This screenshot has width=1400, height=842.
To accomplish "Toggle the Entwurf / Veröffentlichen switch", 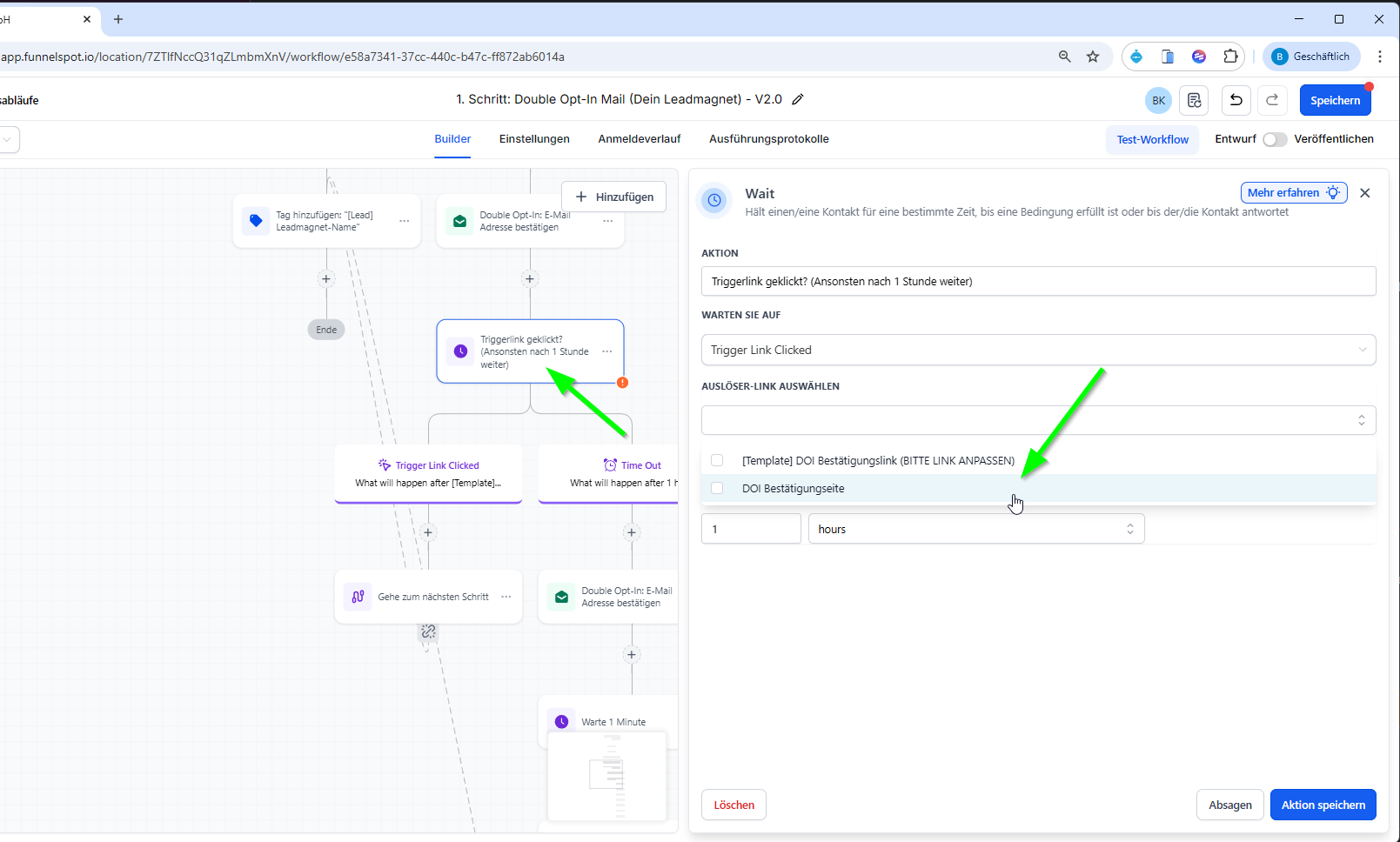I will [x=1275, y=139].
